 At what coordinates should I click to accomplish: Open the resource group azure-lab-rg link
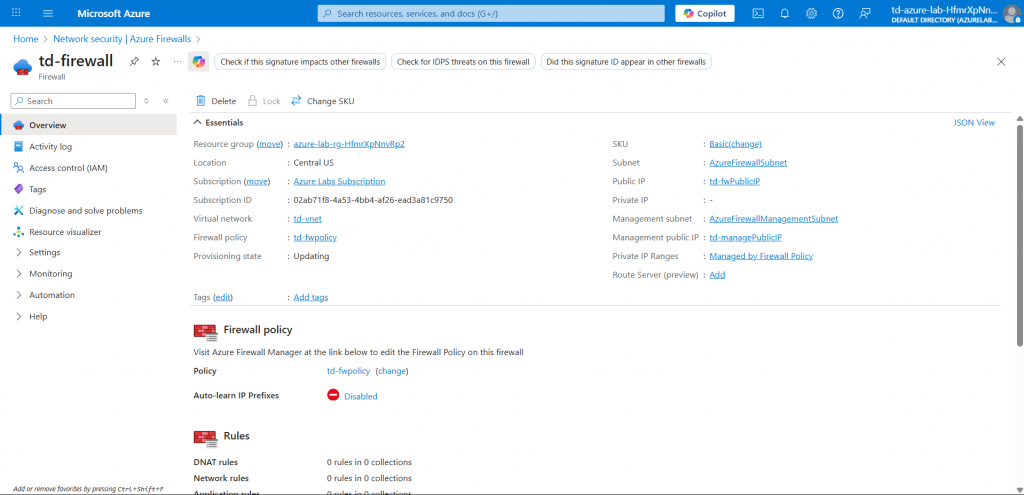(x=349, y=144)
